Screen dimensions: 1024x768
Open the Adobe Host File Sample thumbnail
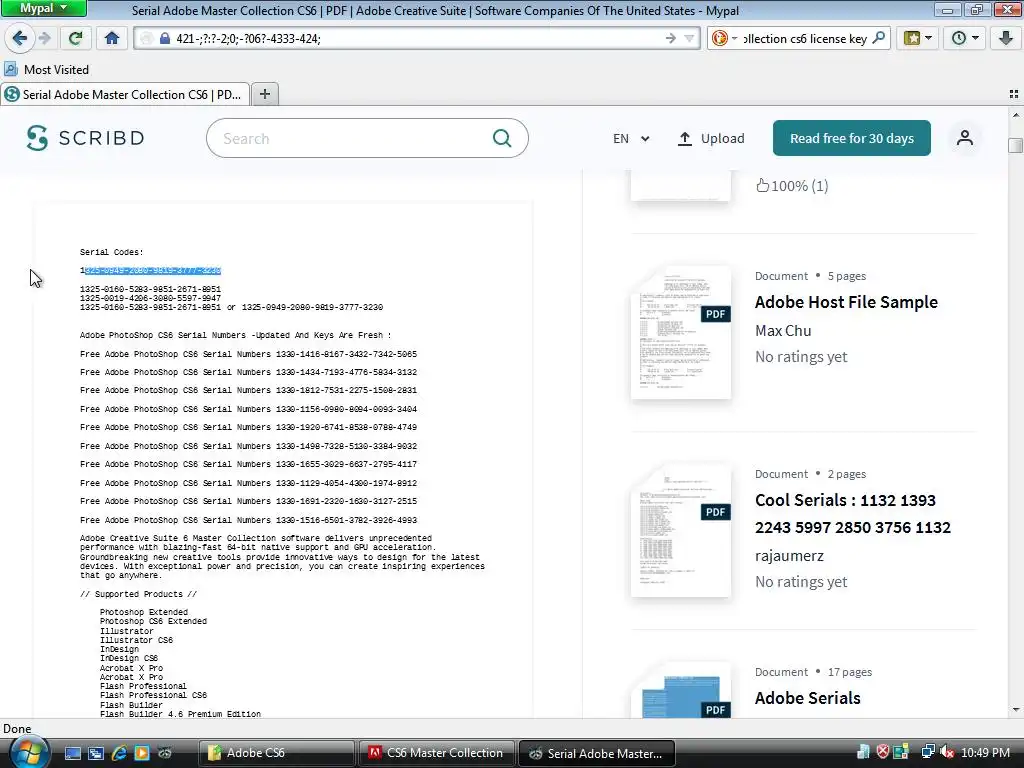point(680,332)
